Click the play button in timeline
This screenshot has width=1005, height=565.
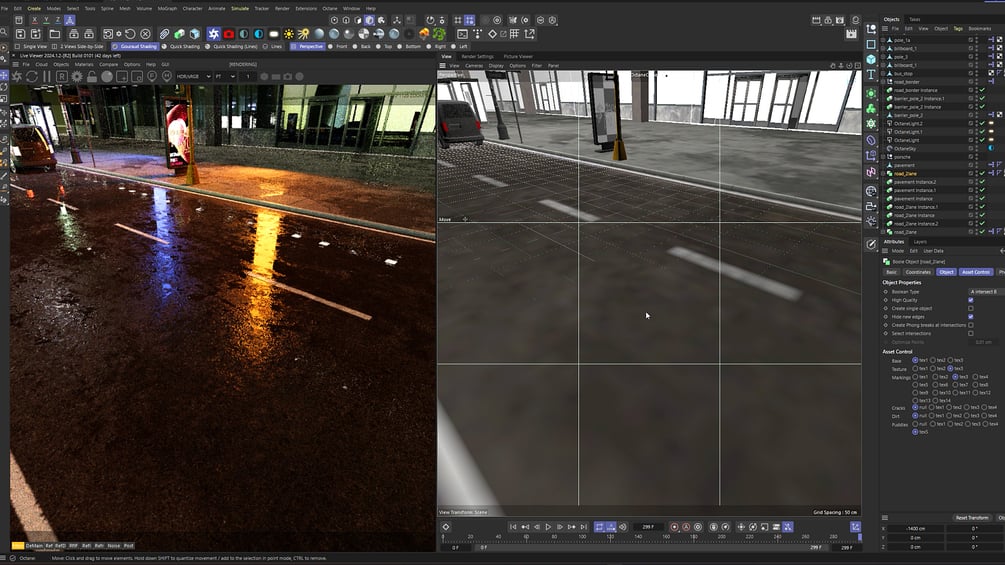point(548,527)
